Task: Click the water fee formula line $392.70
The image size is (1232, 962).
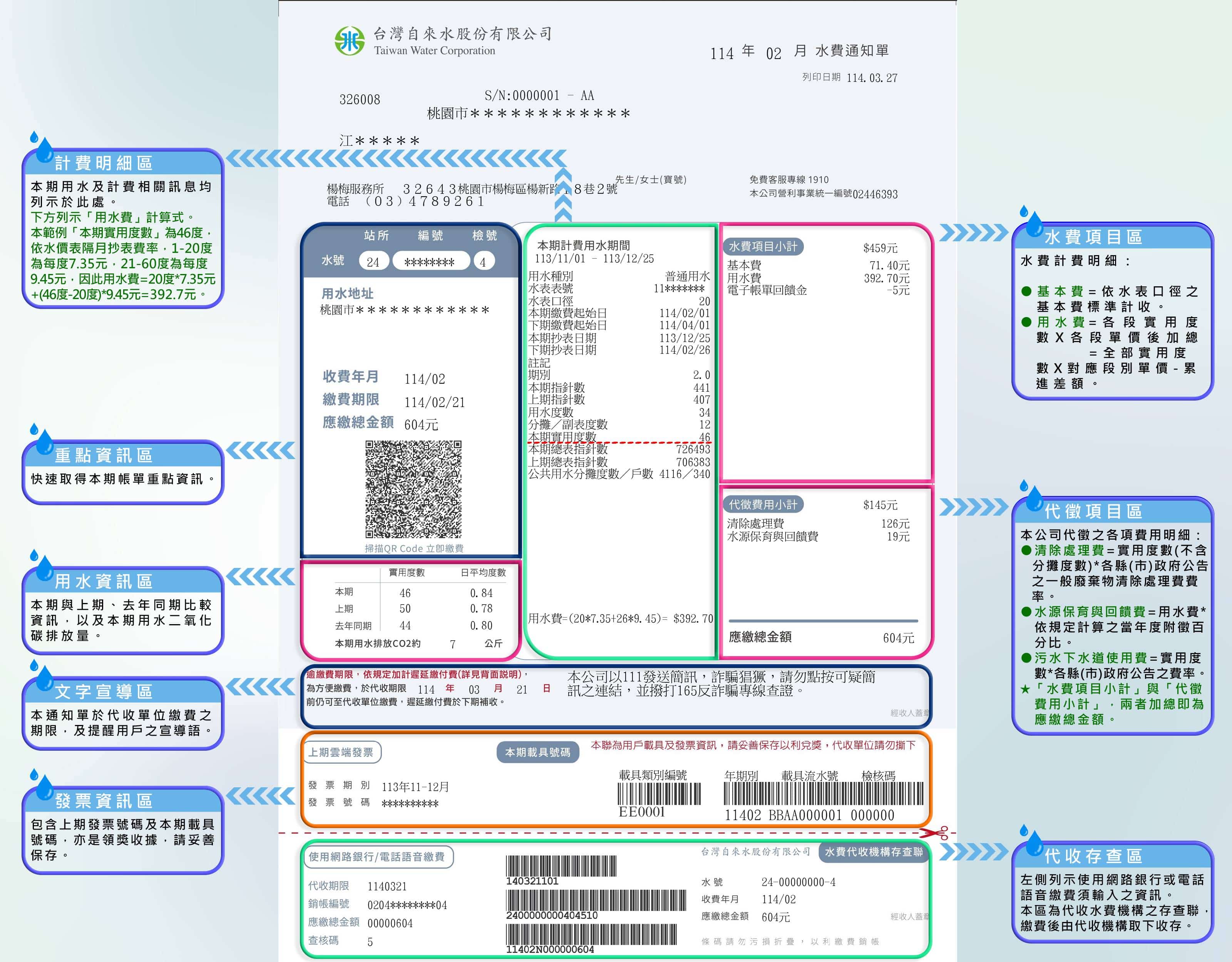Action: (620, 618)
